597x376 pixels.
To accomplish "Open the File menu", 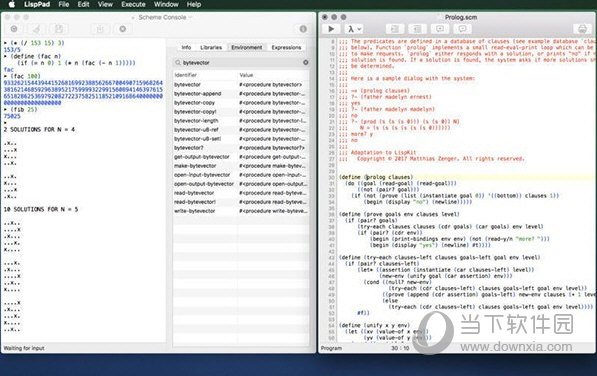I will [64, 5].
